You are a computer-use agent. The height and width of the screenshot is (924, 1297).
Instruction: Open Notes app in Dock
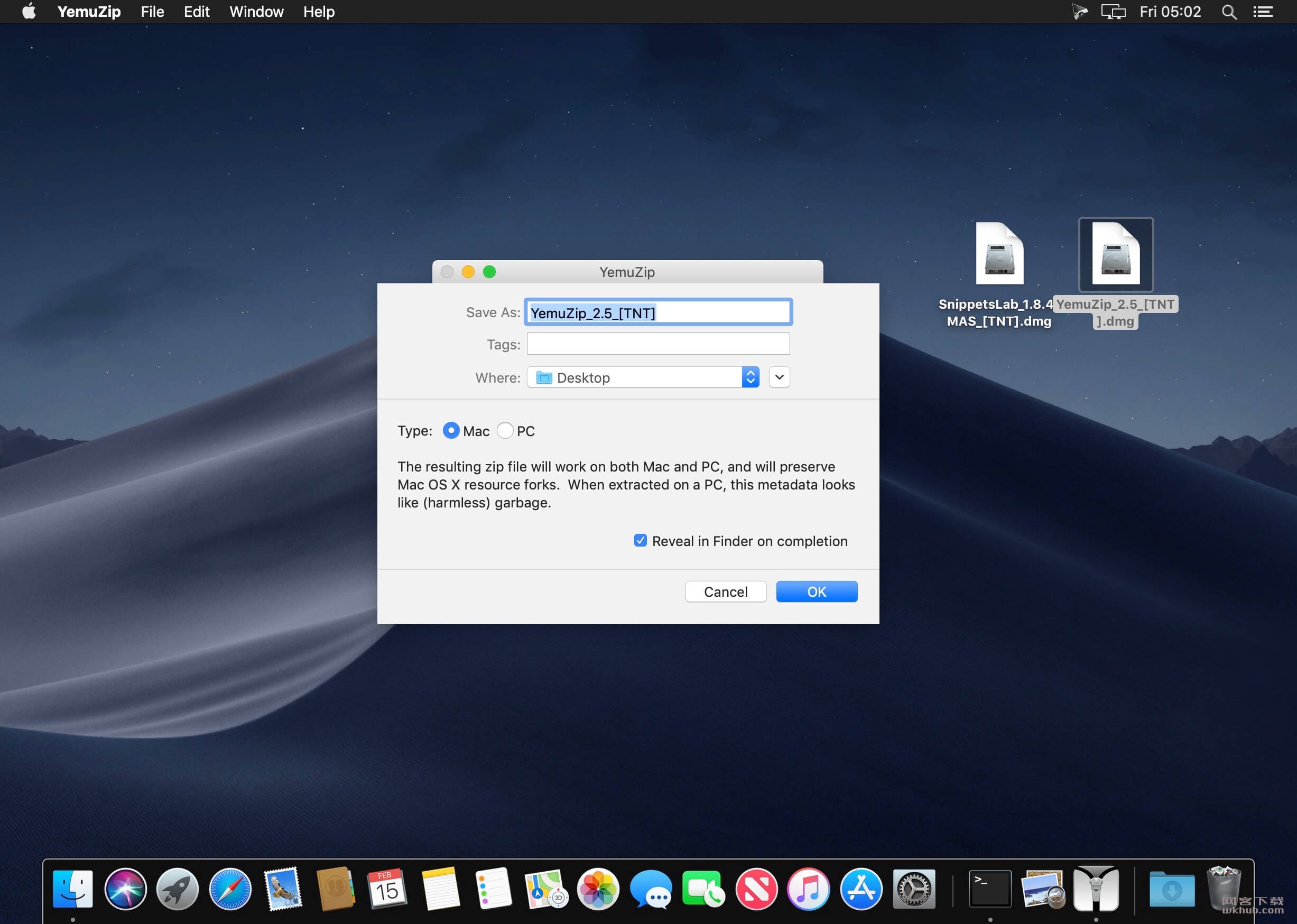(x=440, y=889)
